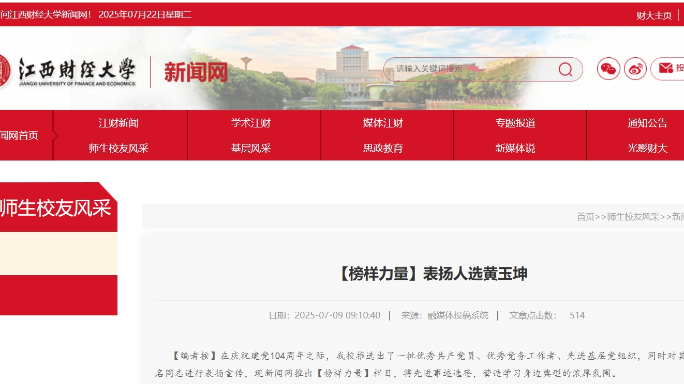
Task: Open the Weibo icon link
Action: [635, 69]
